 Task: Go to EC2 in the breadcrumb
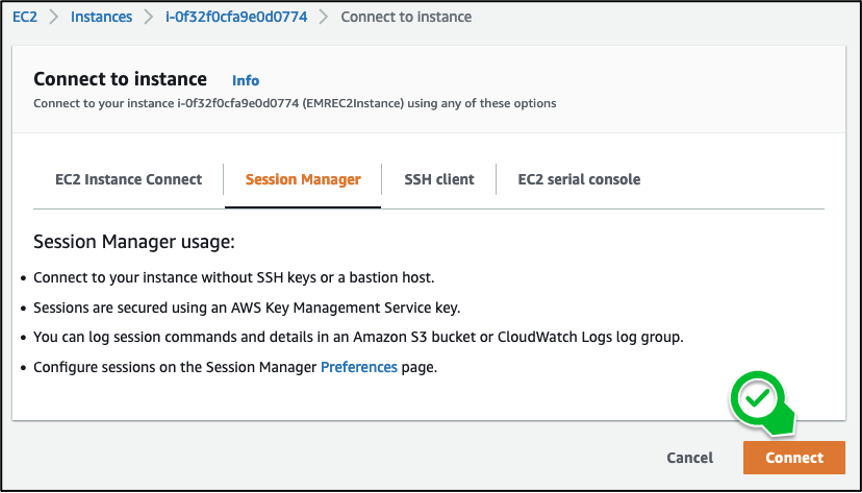coord(25,17)
